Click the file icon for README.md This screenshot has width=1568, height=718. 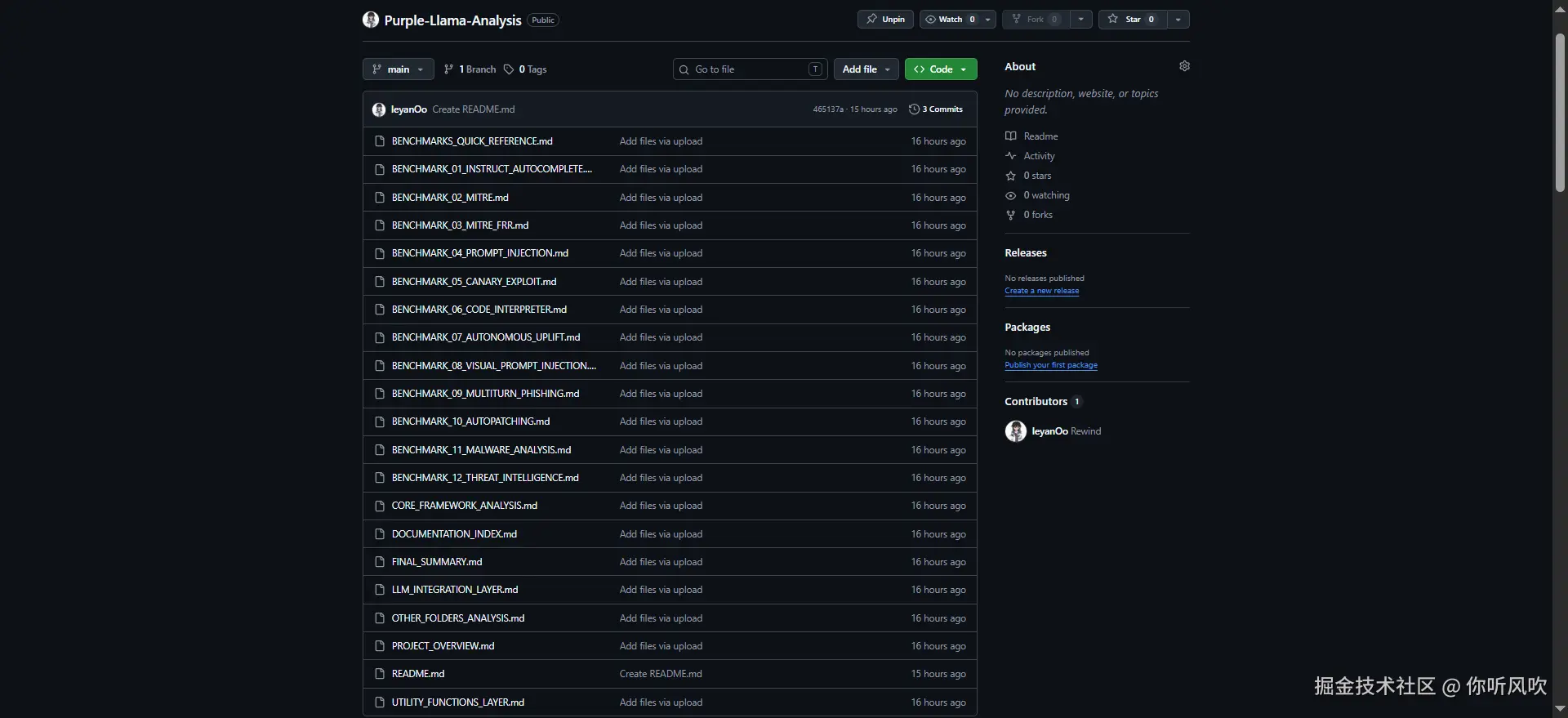tap(379, 674)
